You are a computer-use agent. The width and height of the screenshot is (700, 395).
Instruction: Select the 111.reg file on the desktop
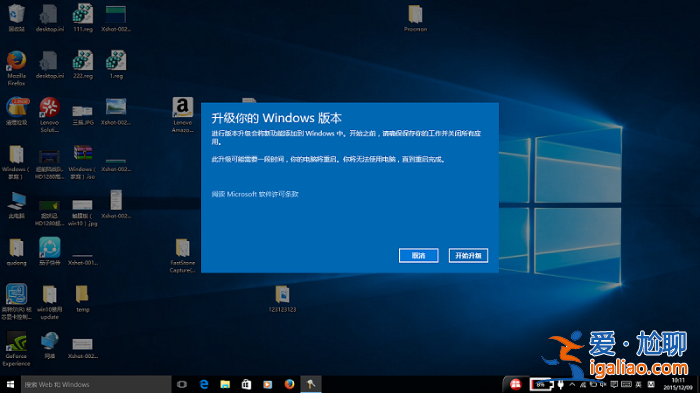coord(83,18)
